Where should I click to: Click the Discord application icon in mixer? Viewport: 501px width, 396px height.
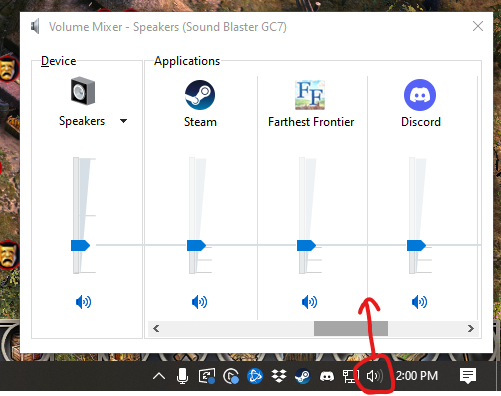pyautogui.click(x=420, y=95)
